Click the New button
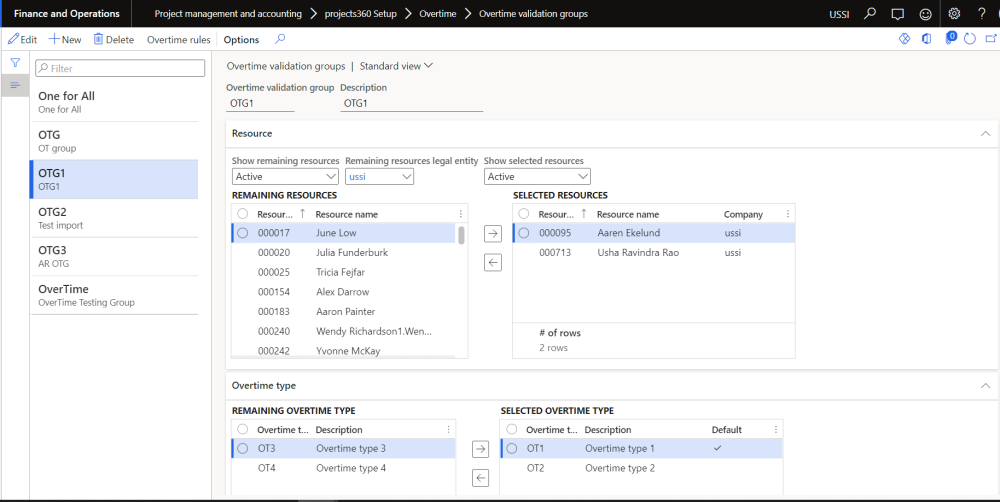This screenshot has width=1000, height=502. coord(65,40)
